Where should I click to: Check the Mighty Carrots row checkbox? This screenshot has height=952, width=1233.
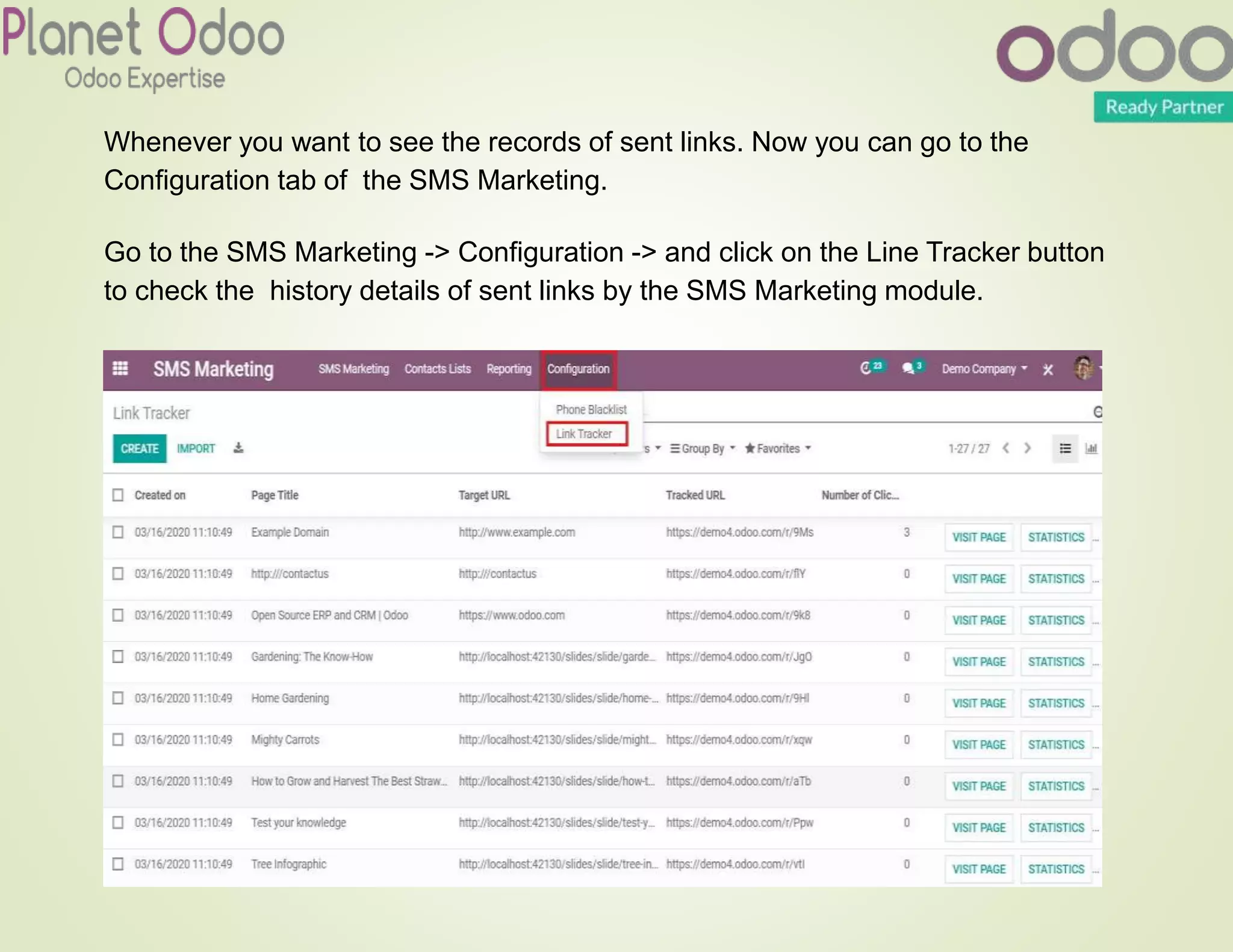coord(118,740)
